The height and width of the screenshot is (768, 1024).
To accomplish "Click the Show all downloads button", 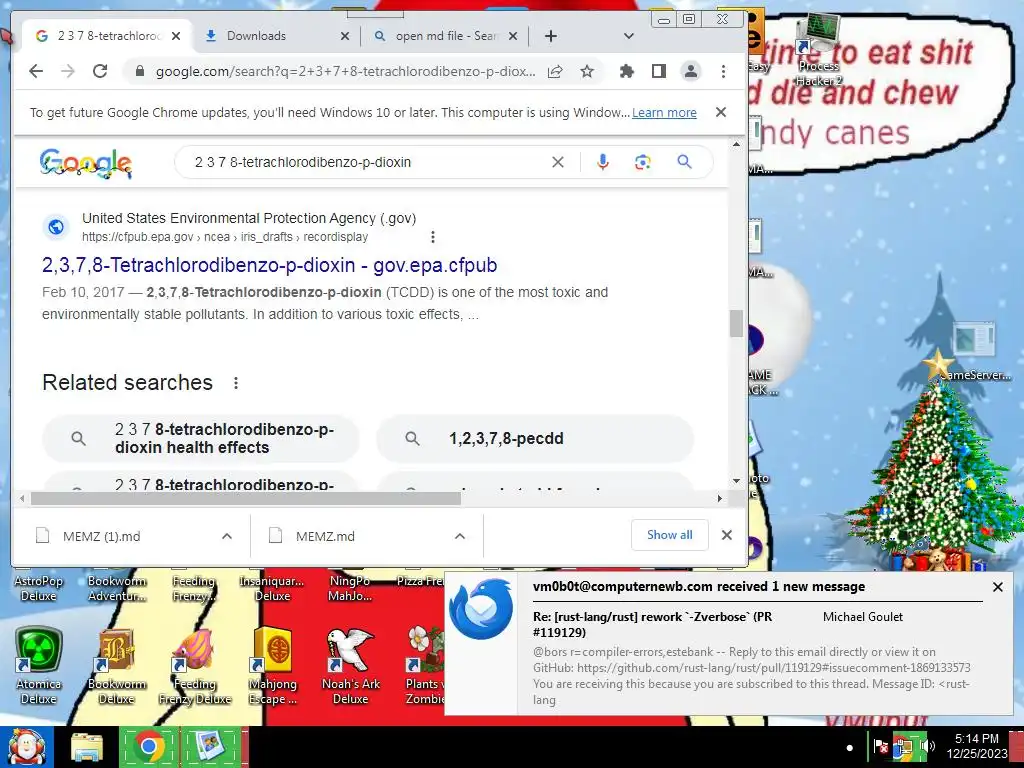I will coord(670,535).
